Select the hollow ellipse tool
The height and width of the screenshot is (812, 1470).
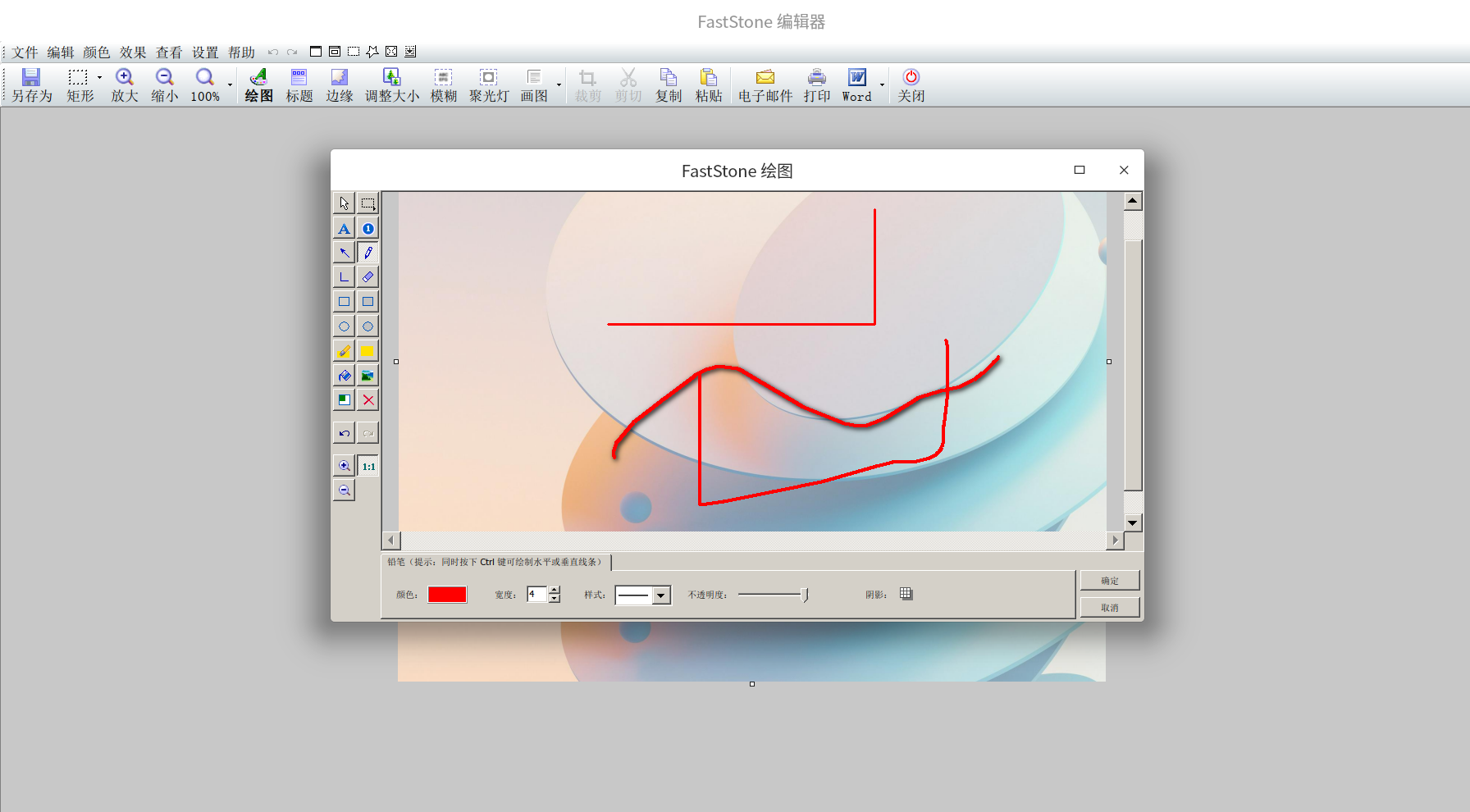pyautogui.click(x=345, y=326)
